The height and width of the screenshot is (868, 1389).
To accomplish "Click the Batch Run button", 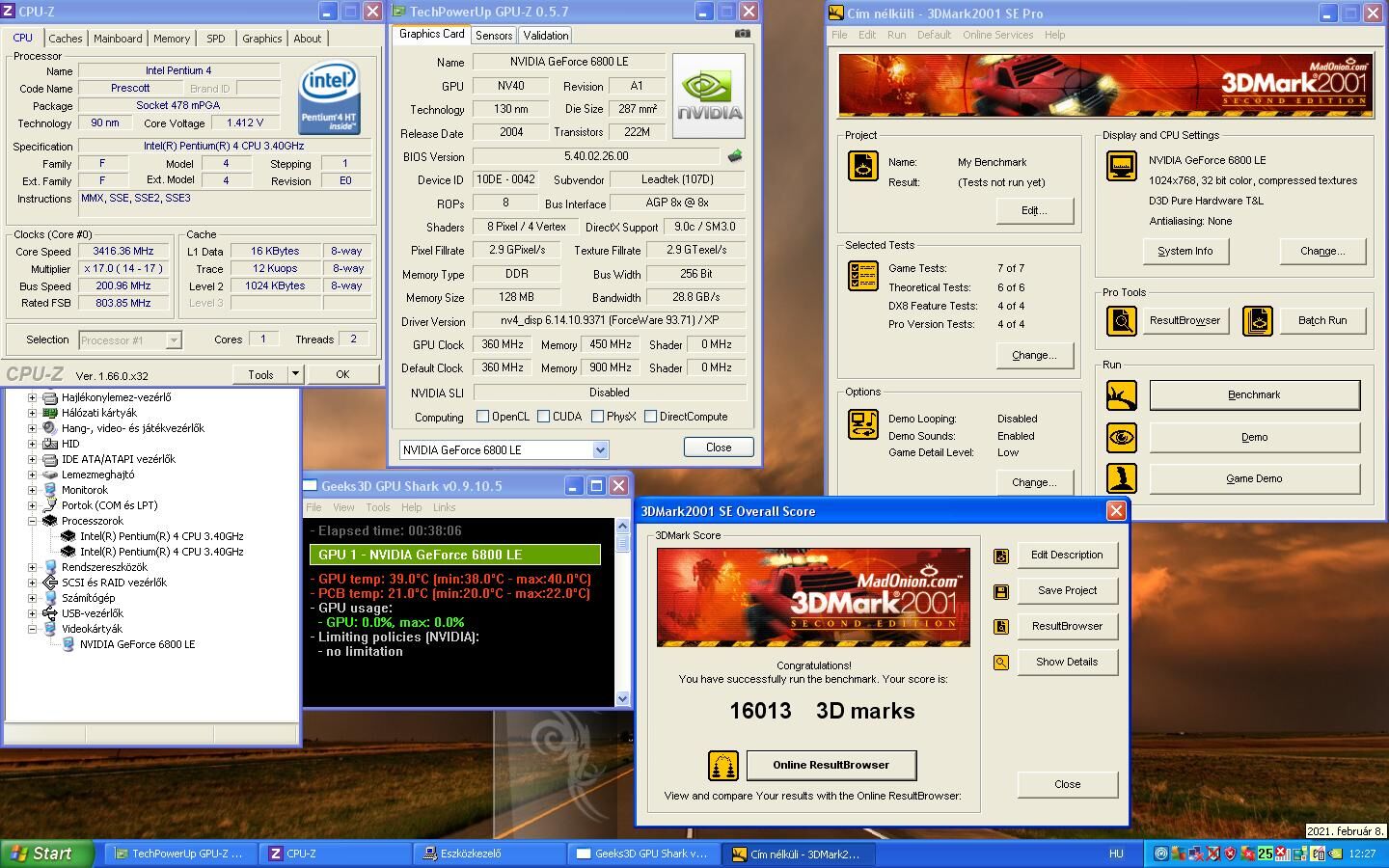I will [x=1321, y=320].
